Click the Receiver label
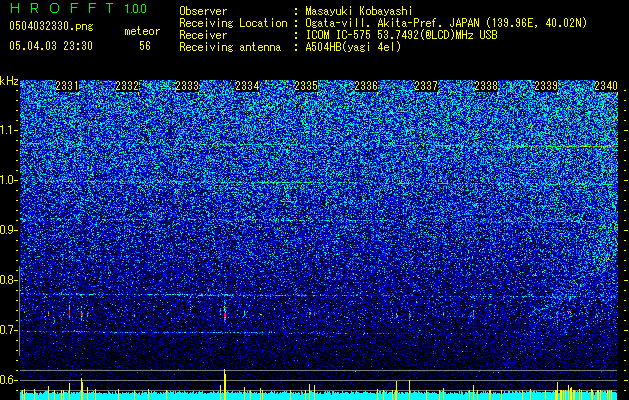629x400 pixels. (x=203, y=35)
